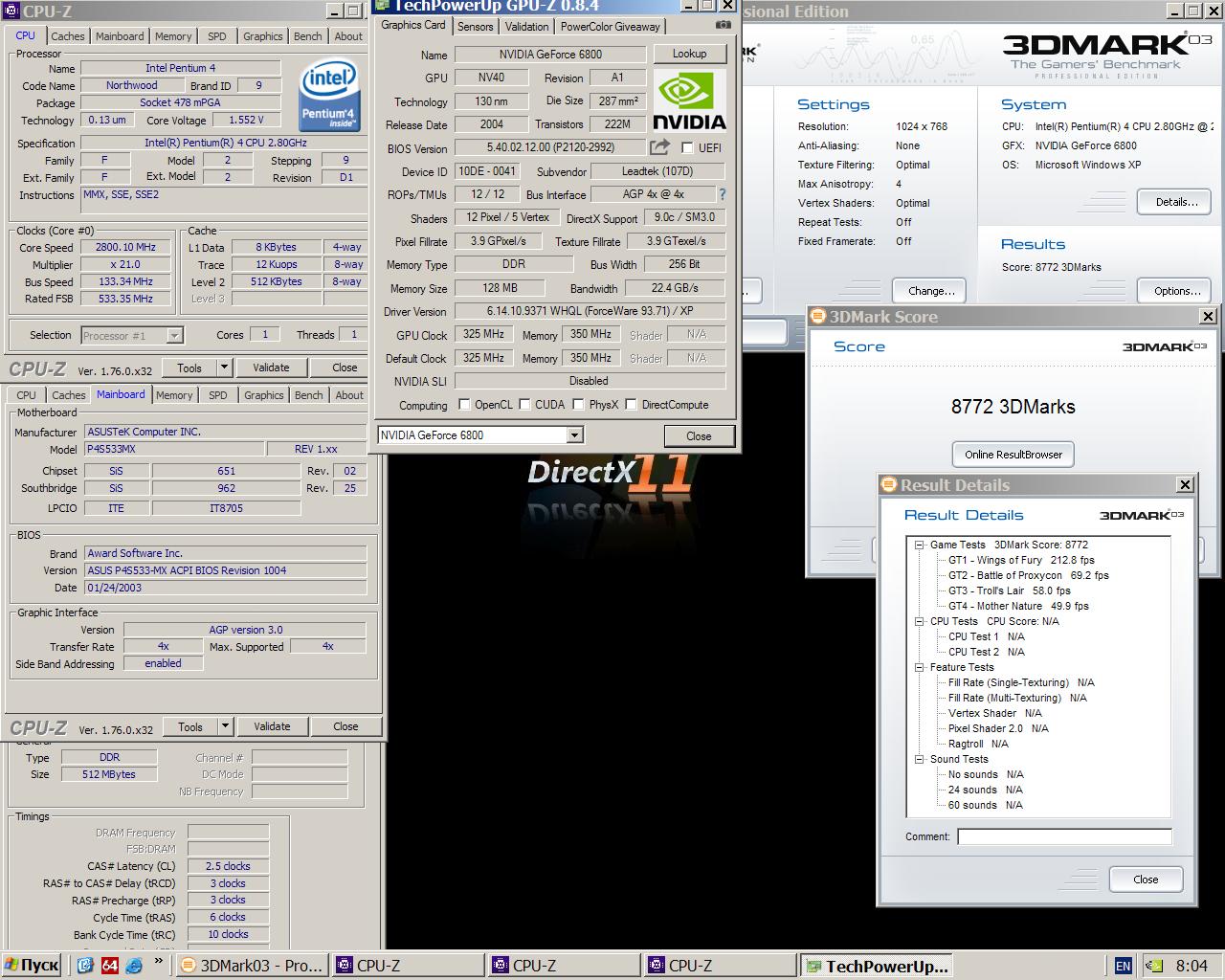Open Bench tab in top CPU-Z window

[308, 36]
